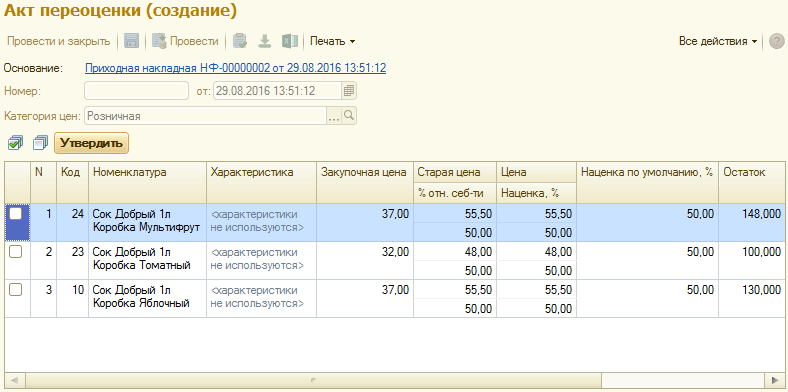Tick checkbox for Сок Добрый Яблочный row
The height and width of the screenshot is (392, 788).
click(x=16, y=289)
